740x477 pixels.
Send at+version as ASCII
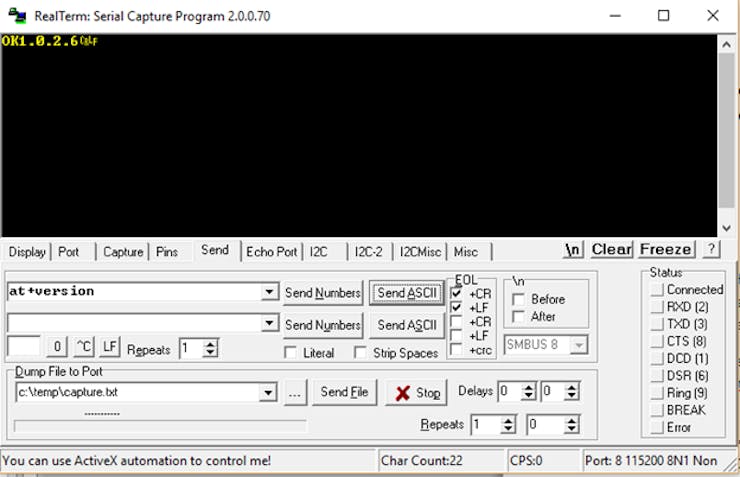pos(407,293)
